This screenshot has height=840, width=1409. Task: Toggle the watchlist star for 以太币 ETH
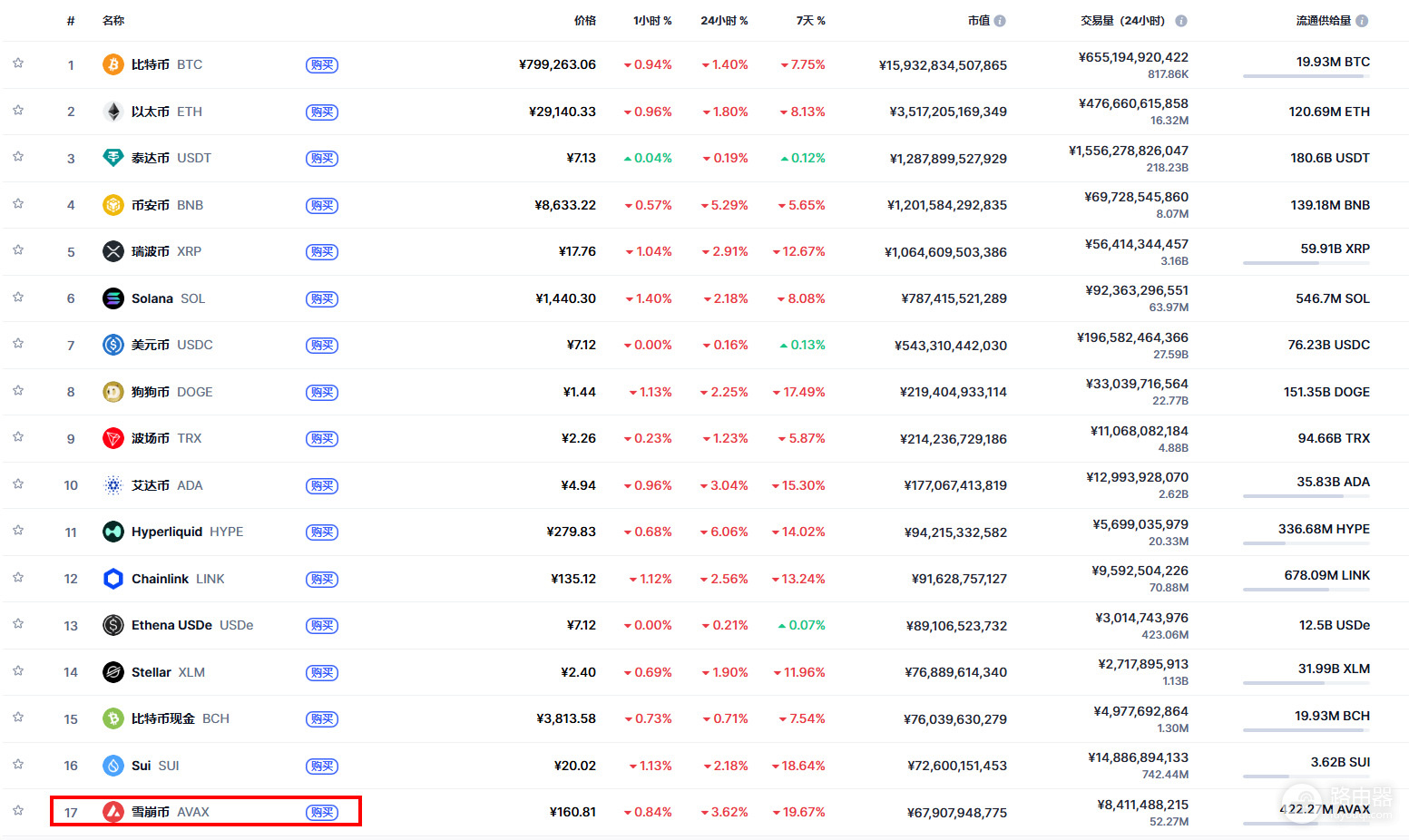[x=18, y=110]
